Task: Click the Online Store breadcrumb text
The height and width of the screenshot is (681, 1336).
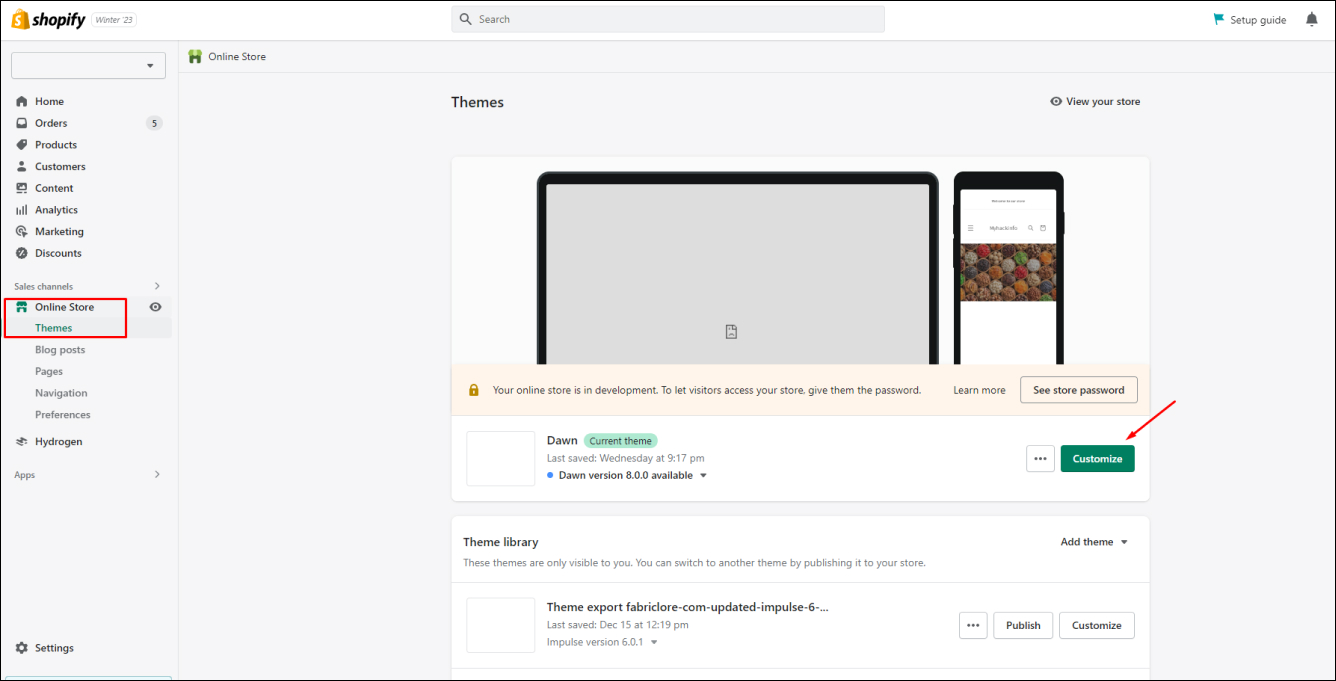Action: [x=237, y=57]
